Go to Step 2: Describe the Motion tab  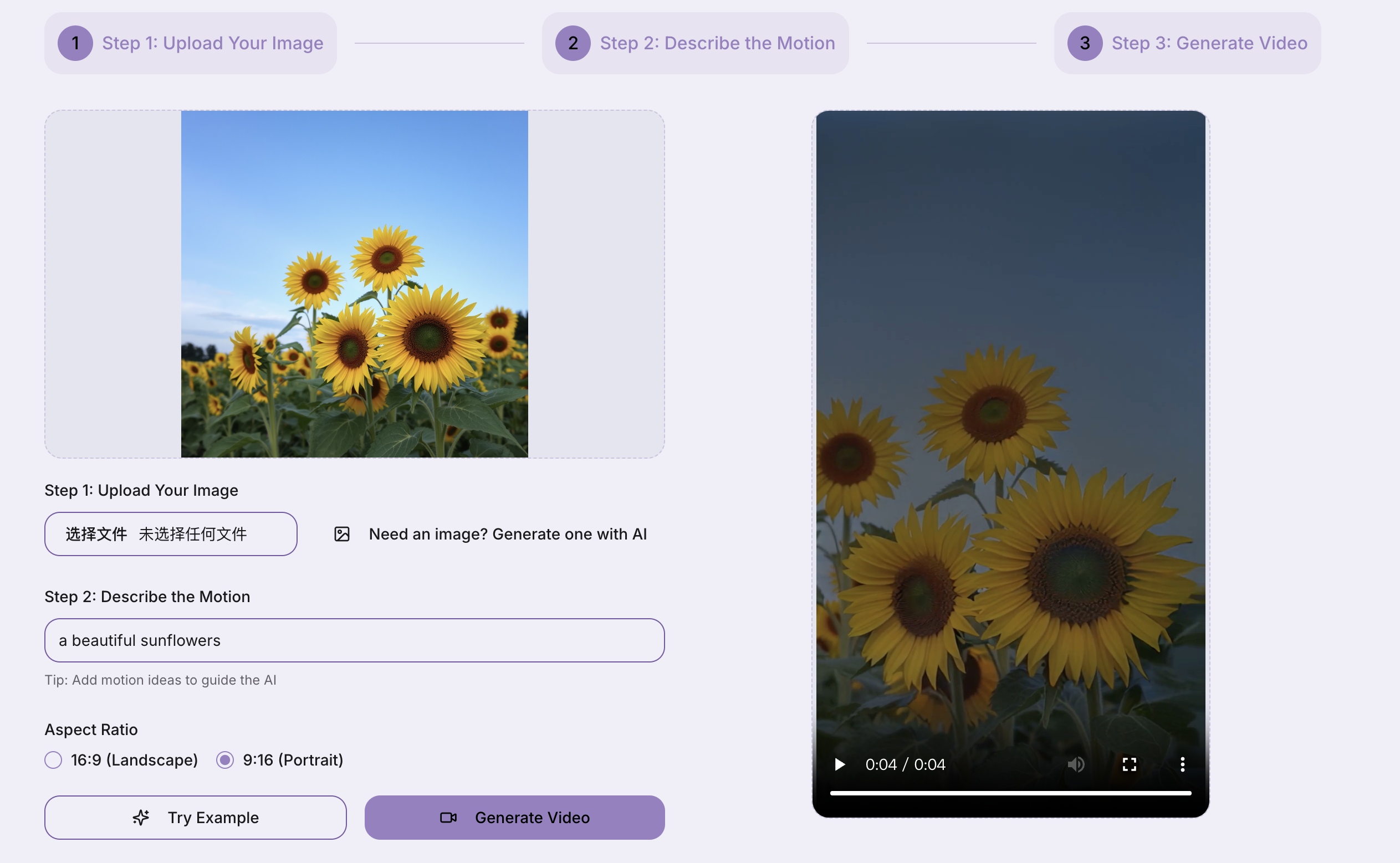(x=717, y=43)
